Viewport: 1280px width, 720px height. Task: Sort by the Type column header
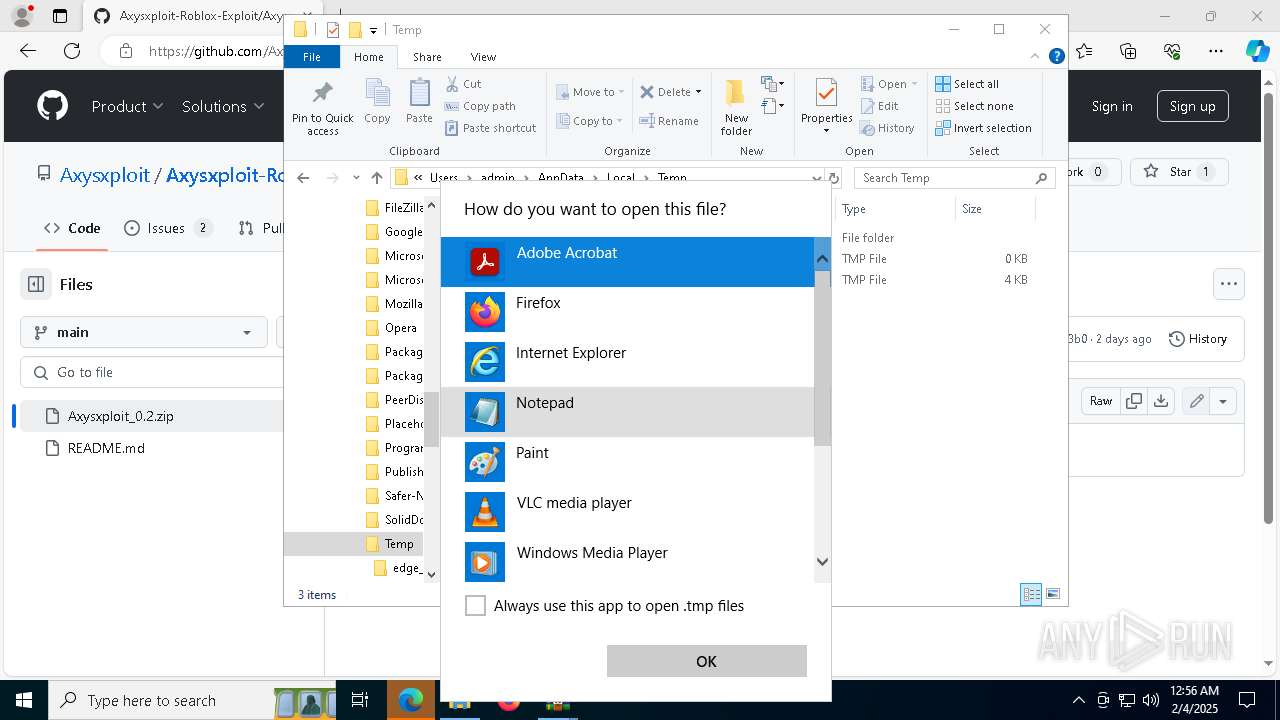[895, 209]
